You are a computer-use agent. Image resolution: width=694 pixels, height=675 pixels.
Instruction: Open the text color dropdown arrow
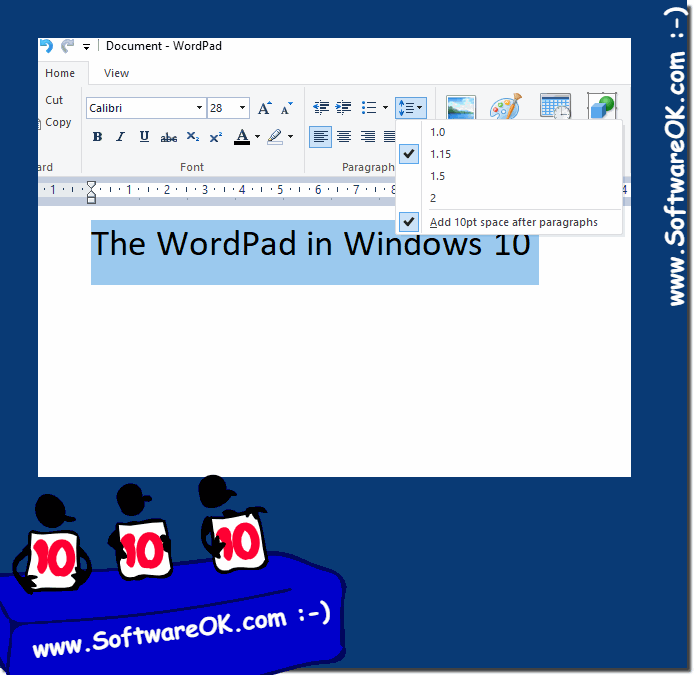[x=257, y=137]
